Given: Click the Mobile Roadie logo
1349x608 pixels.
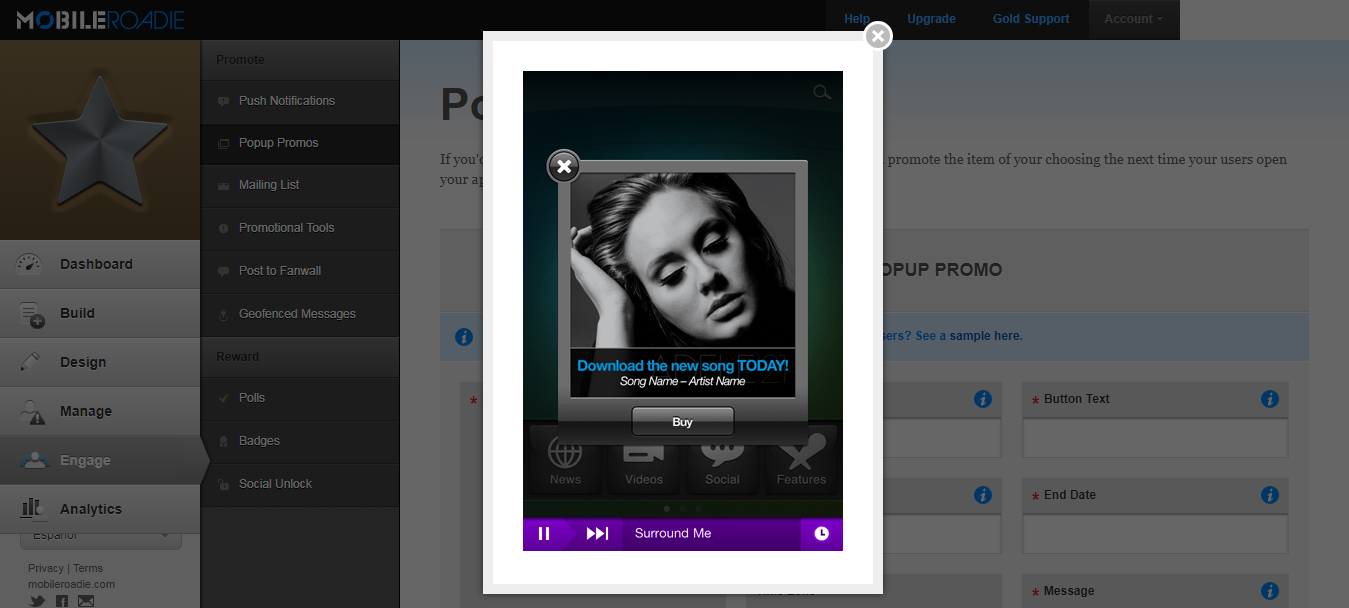Looking at the screenshot, I should pyautogui.click(x=100, y=19).
